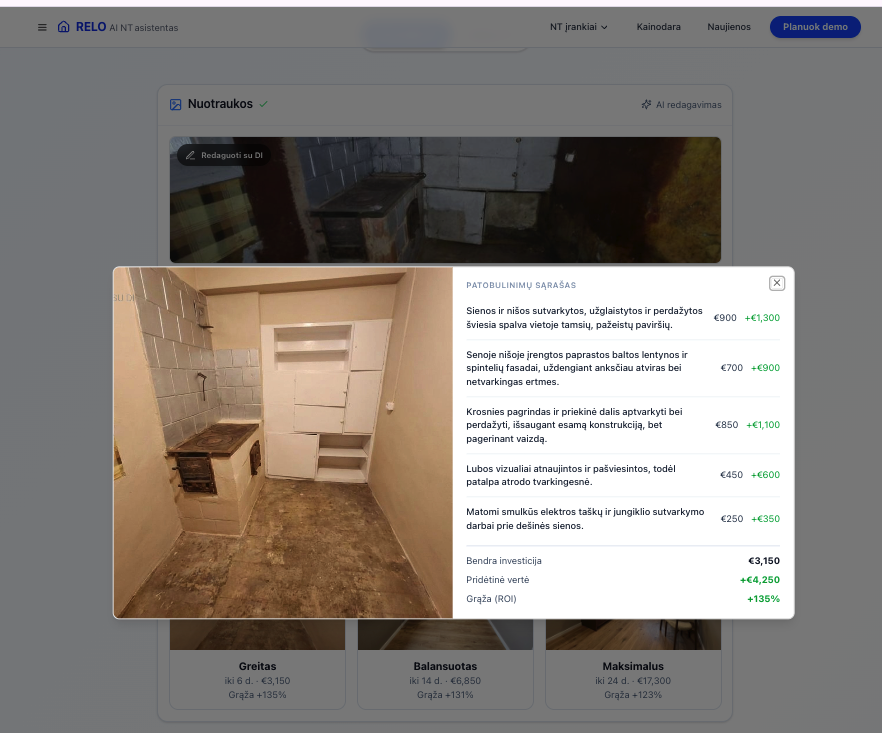
Task: Click the Nuotraukos picture icon
Action: pos(176,104)
